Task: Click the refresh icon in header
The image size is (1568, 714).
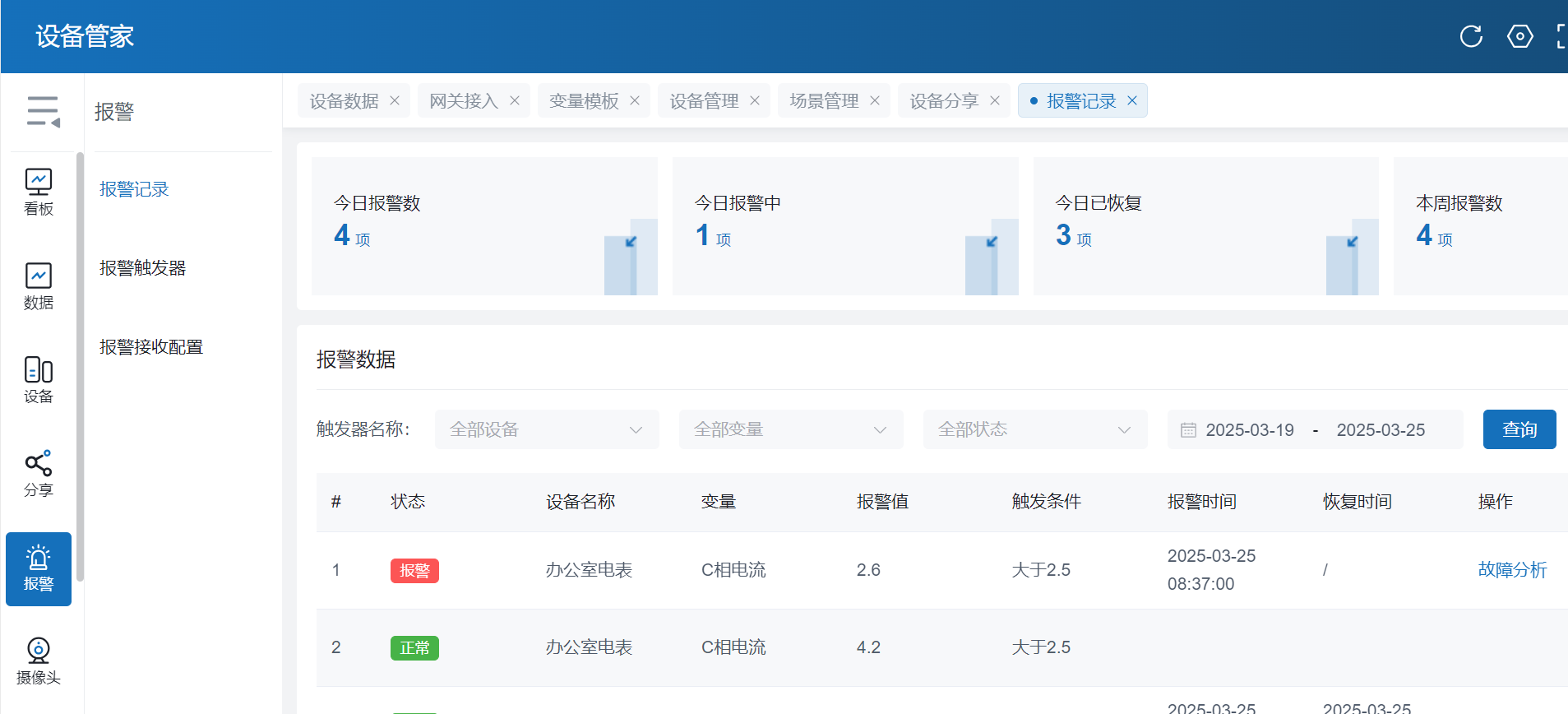Action: point(1470,36)
